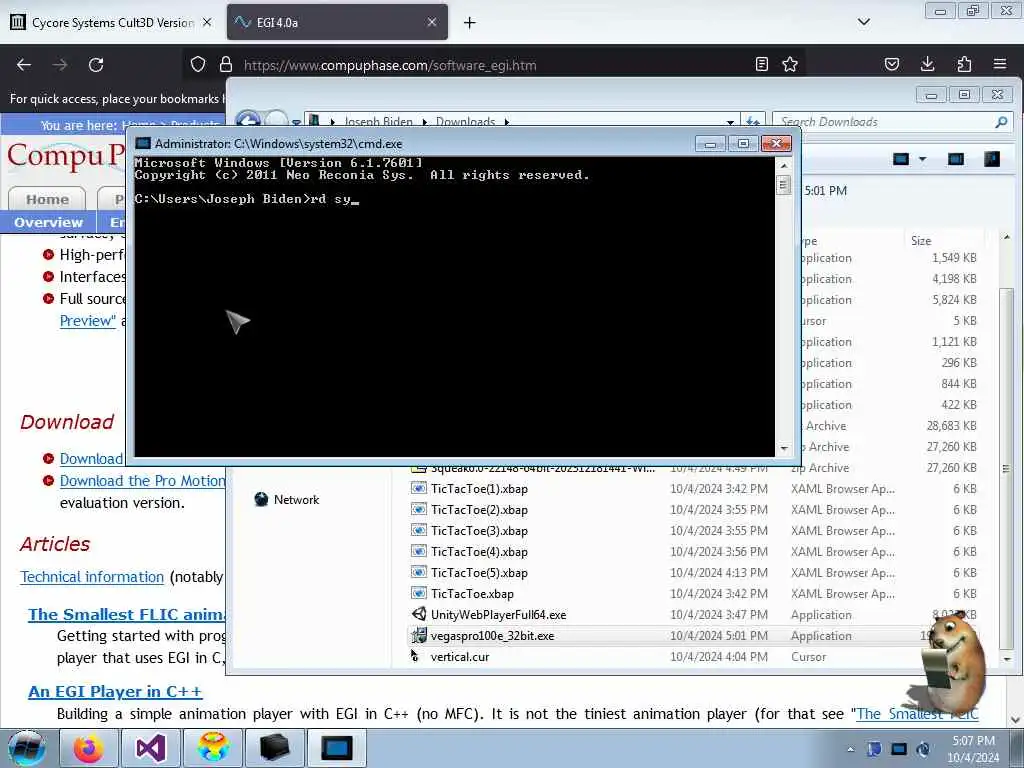The width and height of the screenshot is (1024, 768).
Task: Open the black cube app taskbar icon
Action: [x=274, y=748]
